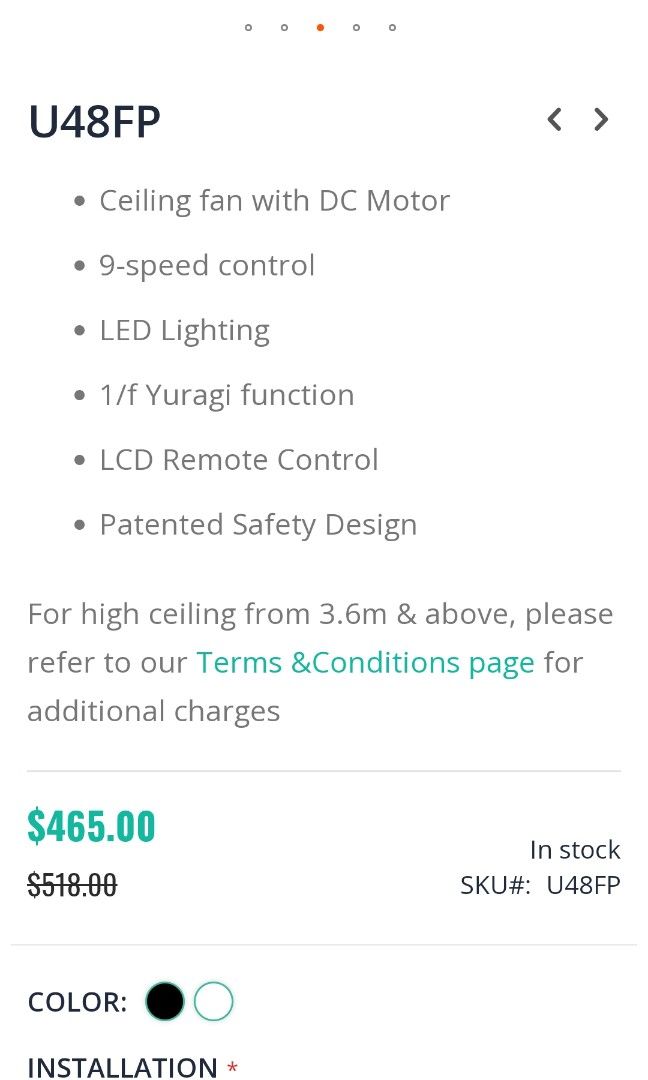Image resolution: width=648 pixels, height=1080 pixels.
Task: Click the crossed-out original price $518.00
Action: point(71,884)
